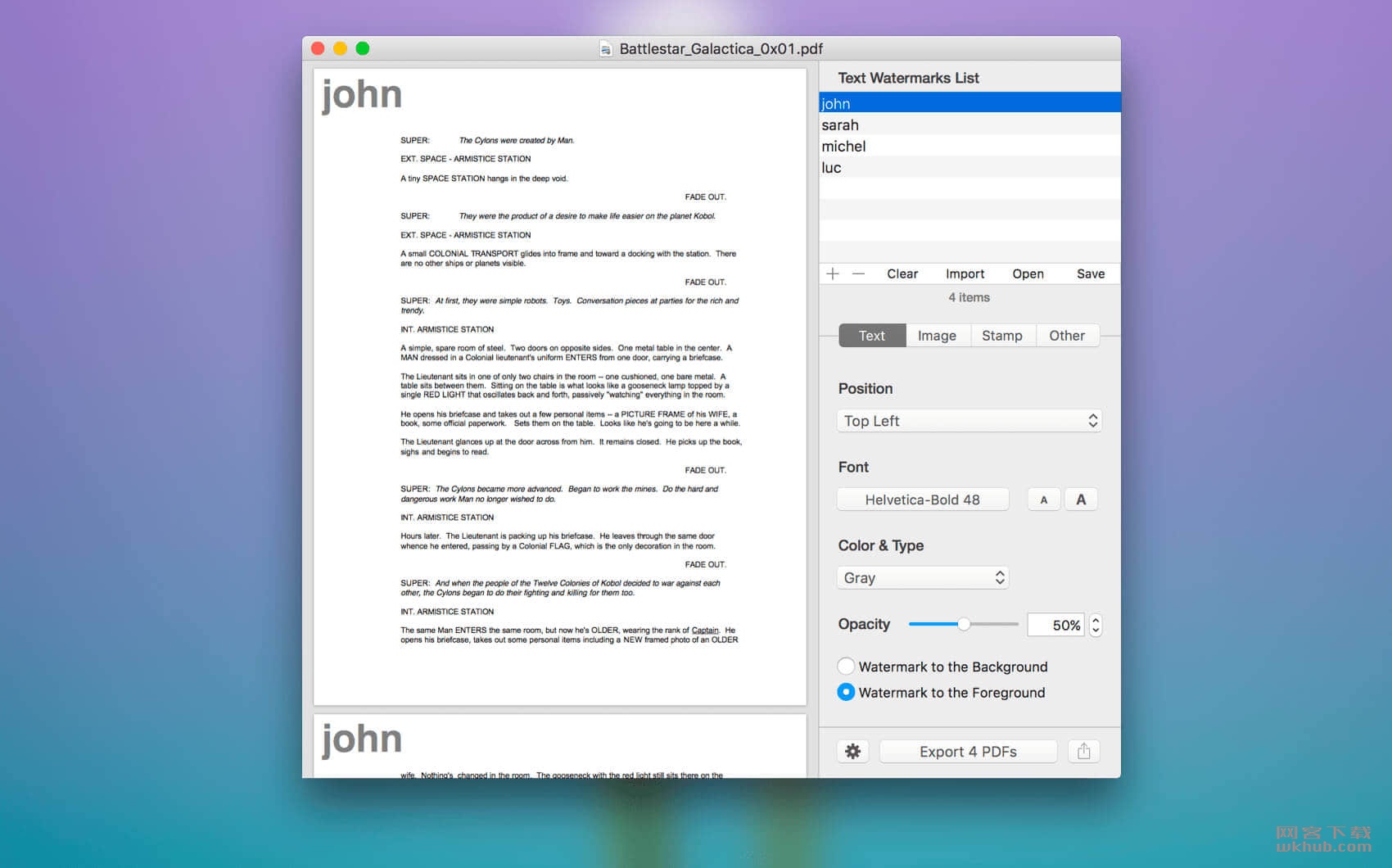Click the 50% opacity input field
The image size is (1392, 868).
[1056, 625]
